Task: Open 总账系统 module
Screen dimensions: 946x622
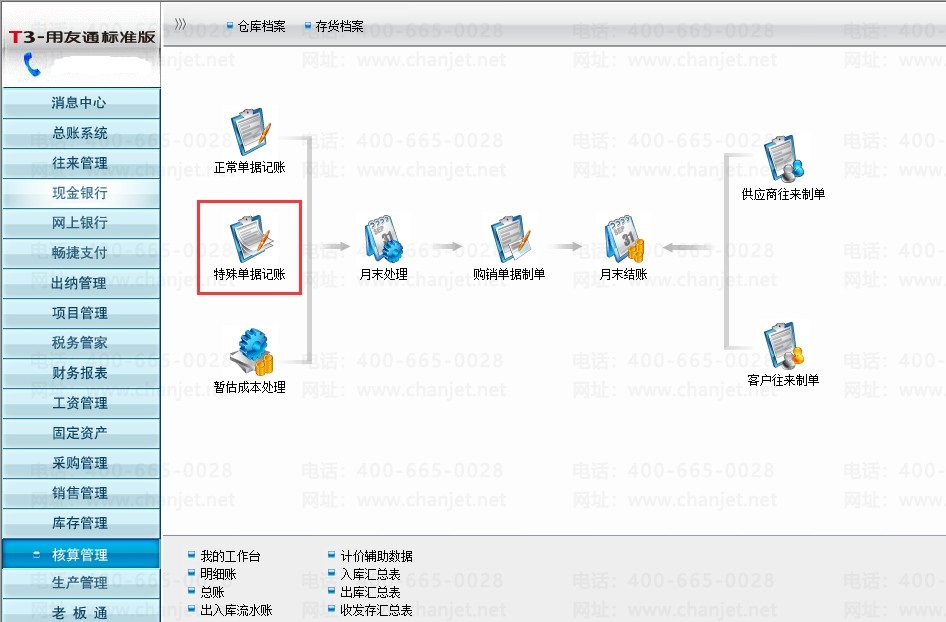Action: point(81,133)
